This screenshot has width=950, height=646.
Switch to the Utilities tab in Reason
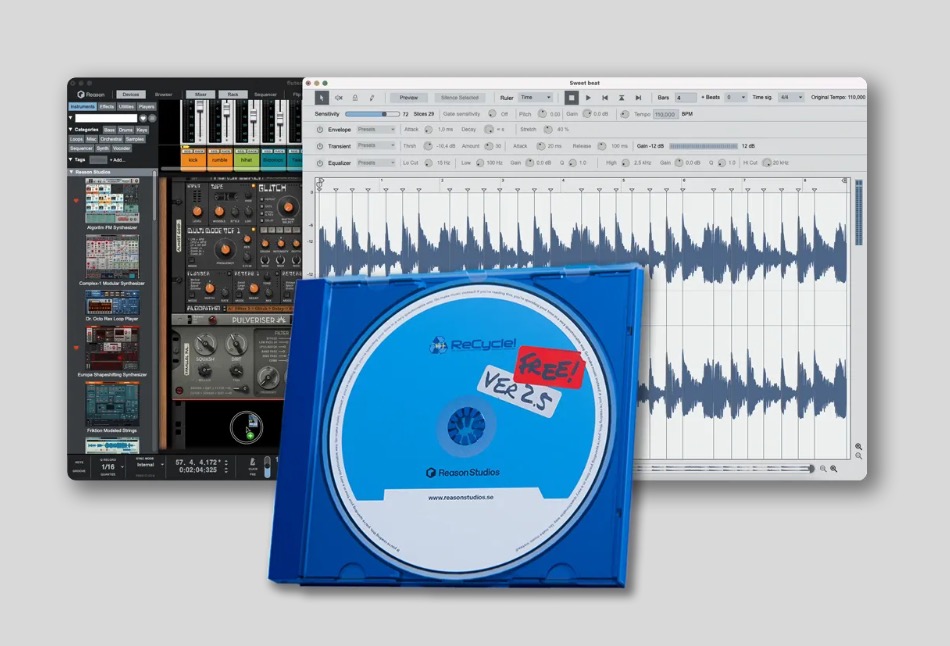click(x=126, y=107)
